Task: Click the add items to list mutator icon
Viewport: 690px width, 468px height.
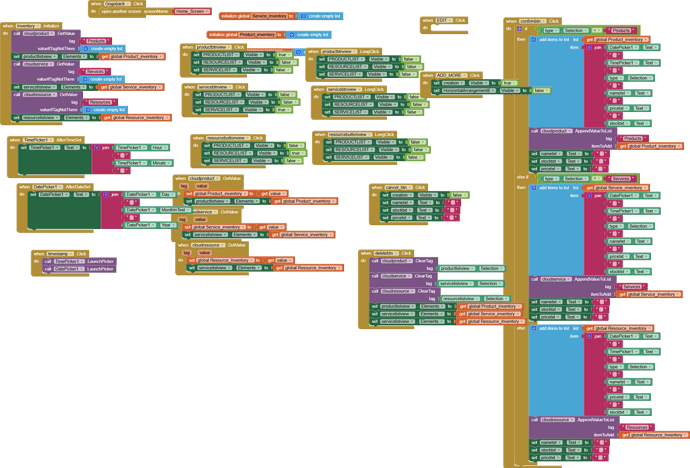Action: 533,40
